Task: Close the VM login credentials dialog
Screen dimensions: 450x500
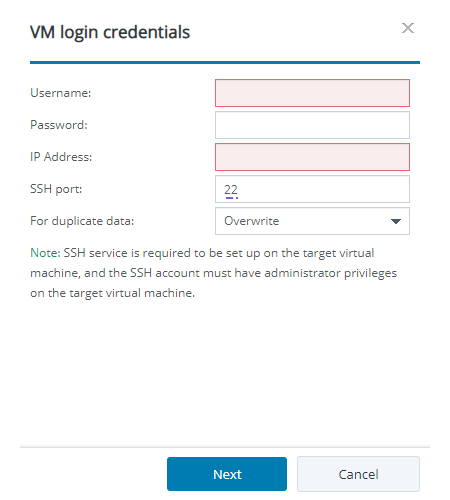Action: (x=408, y=28)
